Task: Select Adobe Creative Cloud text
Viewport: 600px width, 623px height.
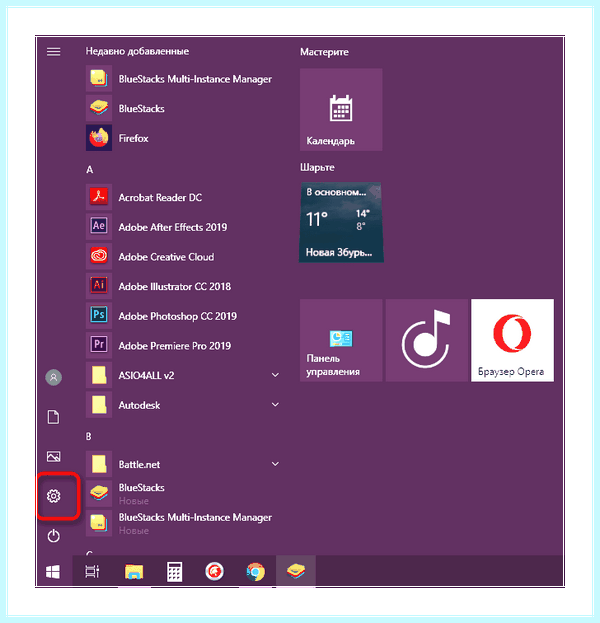Action: [x=166, y=257]
